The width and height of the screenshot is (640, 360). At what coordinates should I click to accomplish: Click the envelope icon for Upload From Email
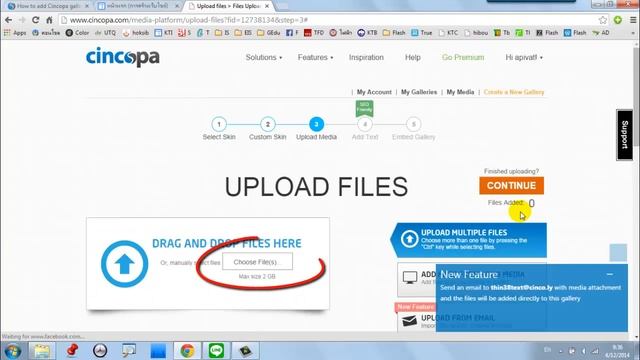409,321
